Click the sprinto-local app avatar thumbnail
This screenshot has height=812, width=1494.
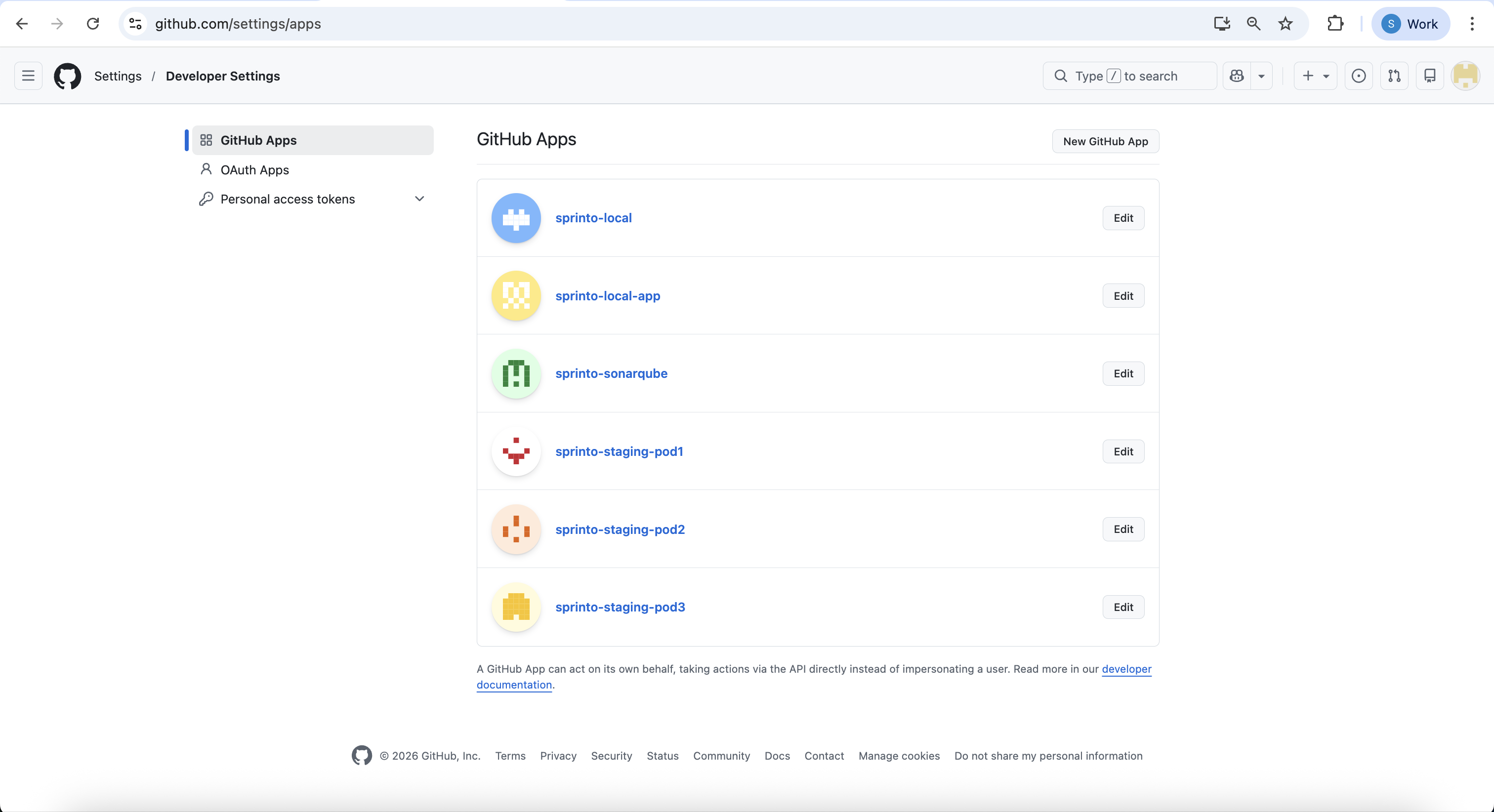point(516,218)
